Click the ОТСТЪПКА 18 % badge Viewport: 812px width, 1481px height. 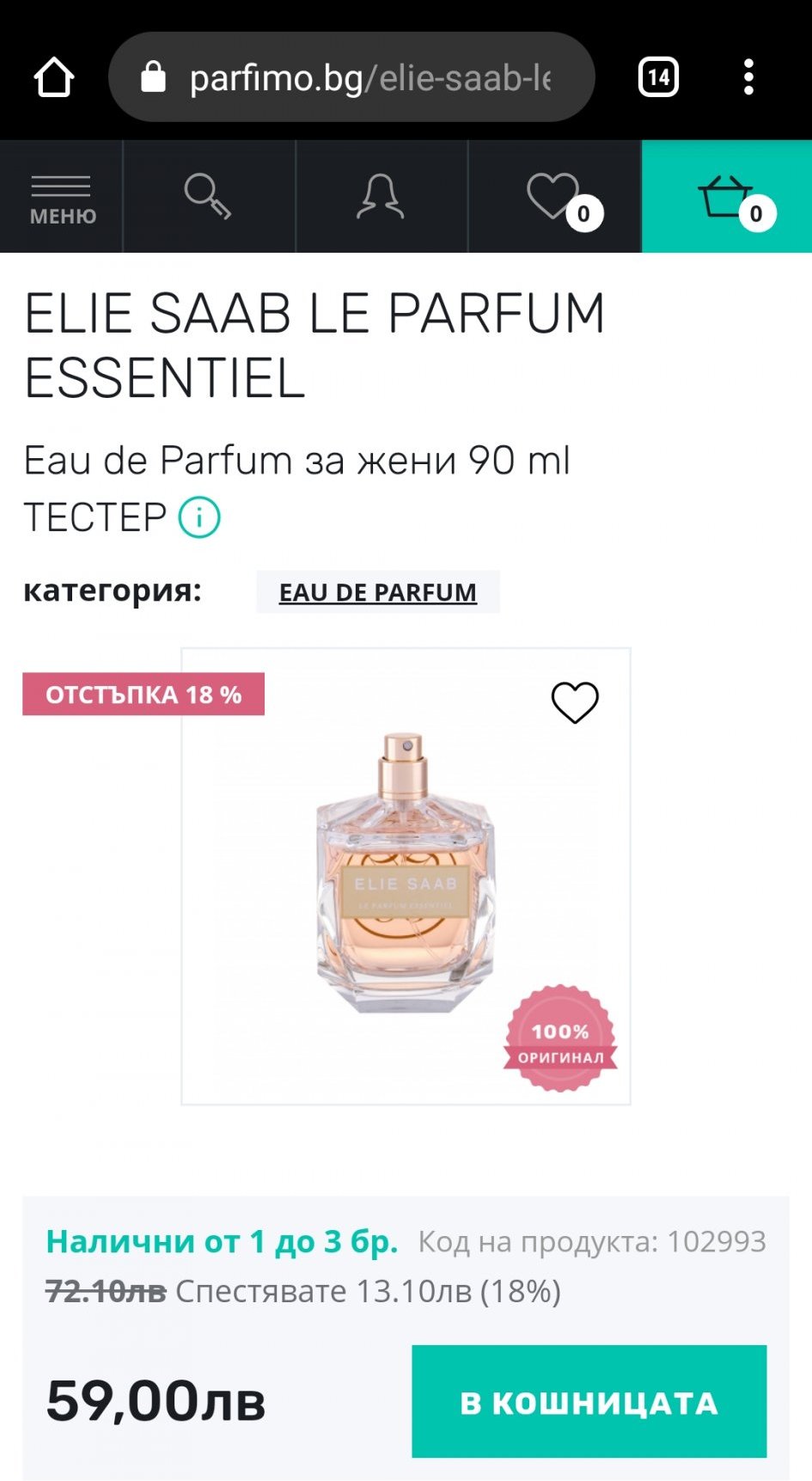click(x=143, y=695)
